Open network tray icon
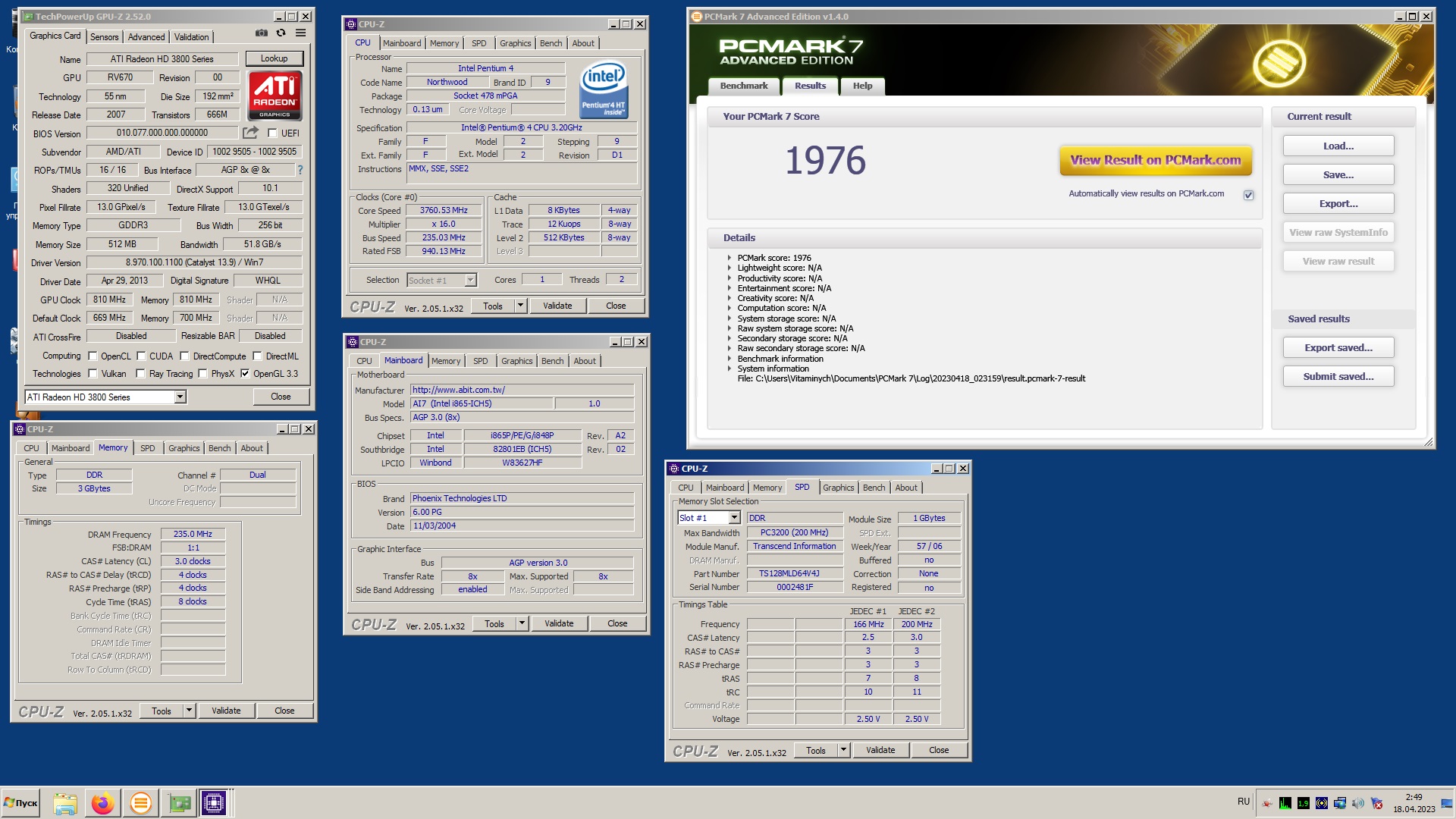Viewport: 1456px width, 819px height. tap(1340, 804)
